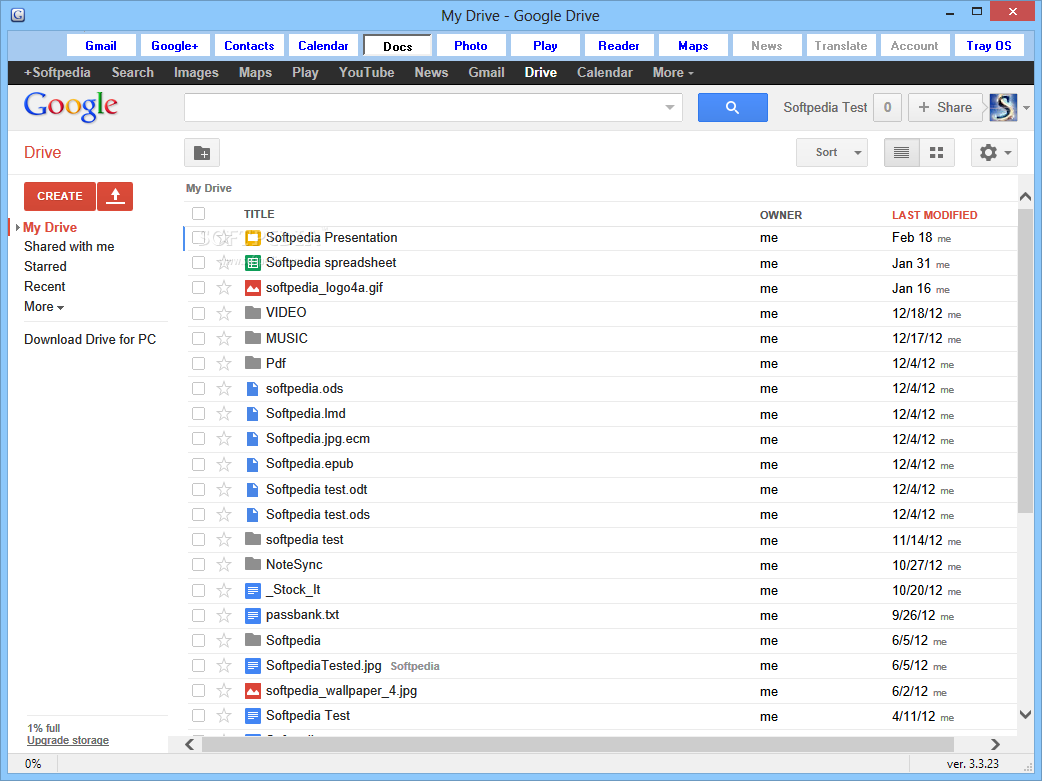
Task: Toggle the select-all checkbox in the header
Action: [199, 213]
